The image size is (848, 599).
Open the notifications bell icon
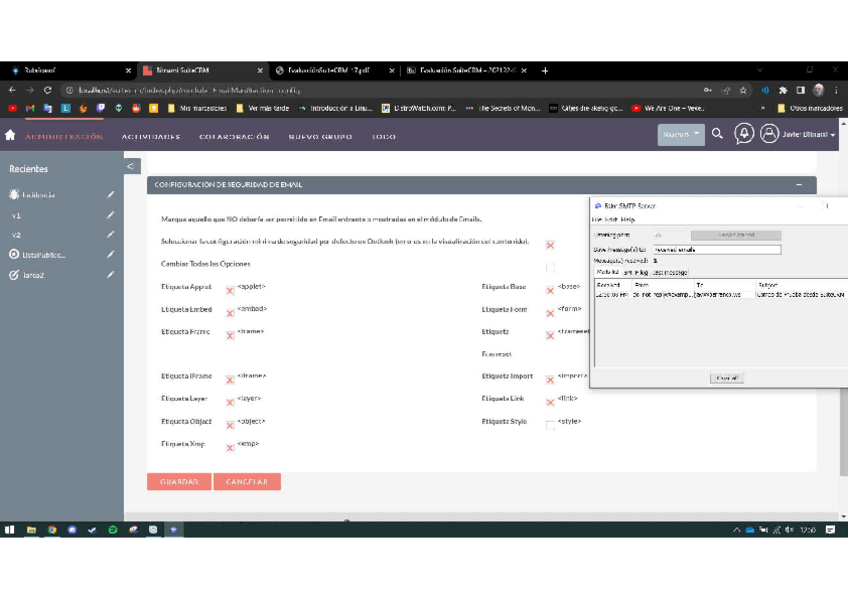coord(743,134)
